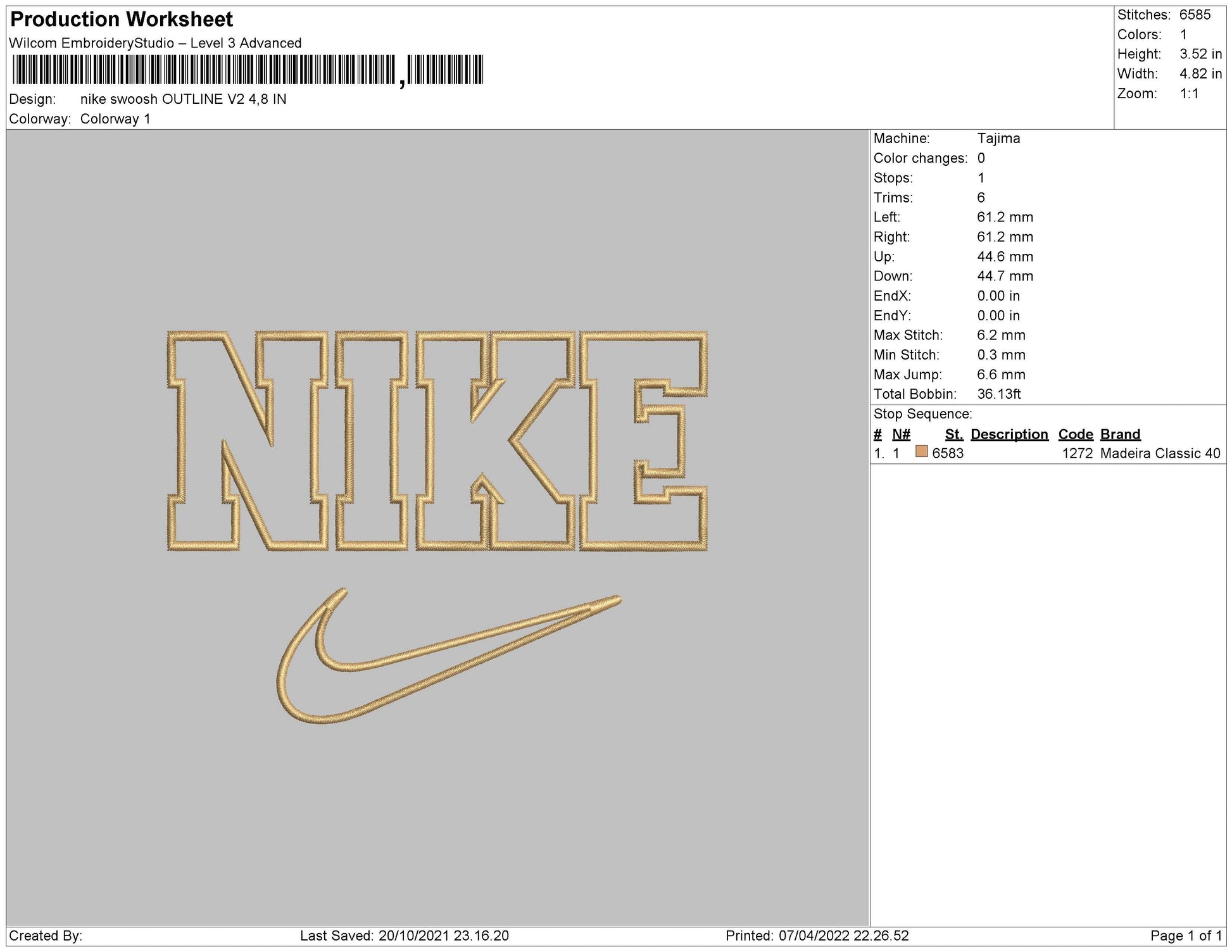
Task: Click the Zoom 1:1 value
Action: 1189,94
